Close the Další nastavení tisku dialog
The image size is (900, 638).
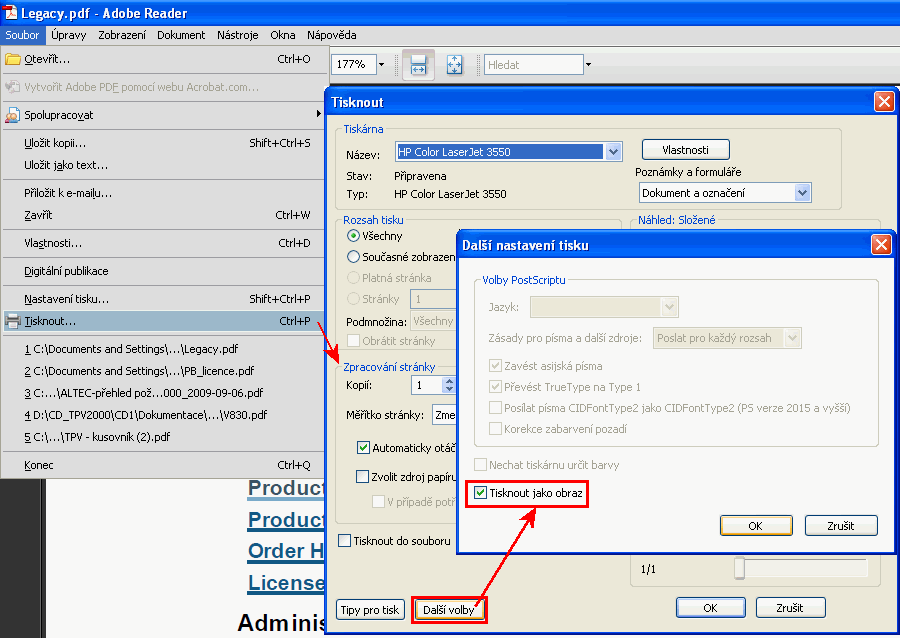[881, 245]
